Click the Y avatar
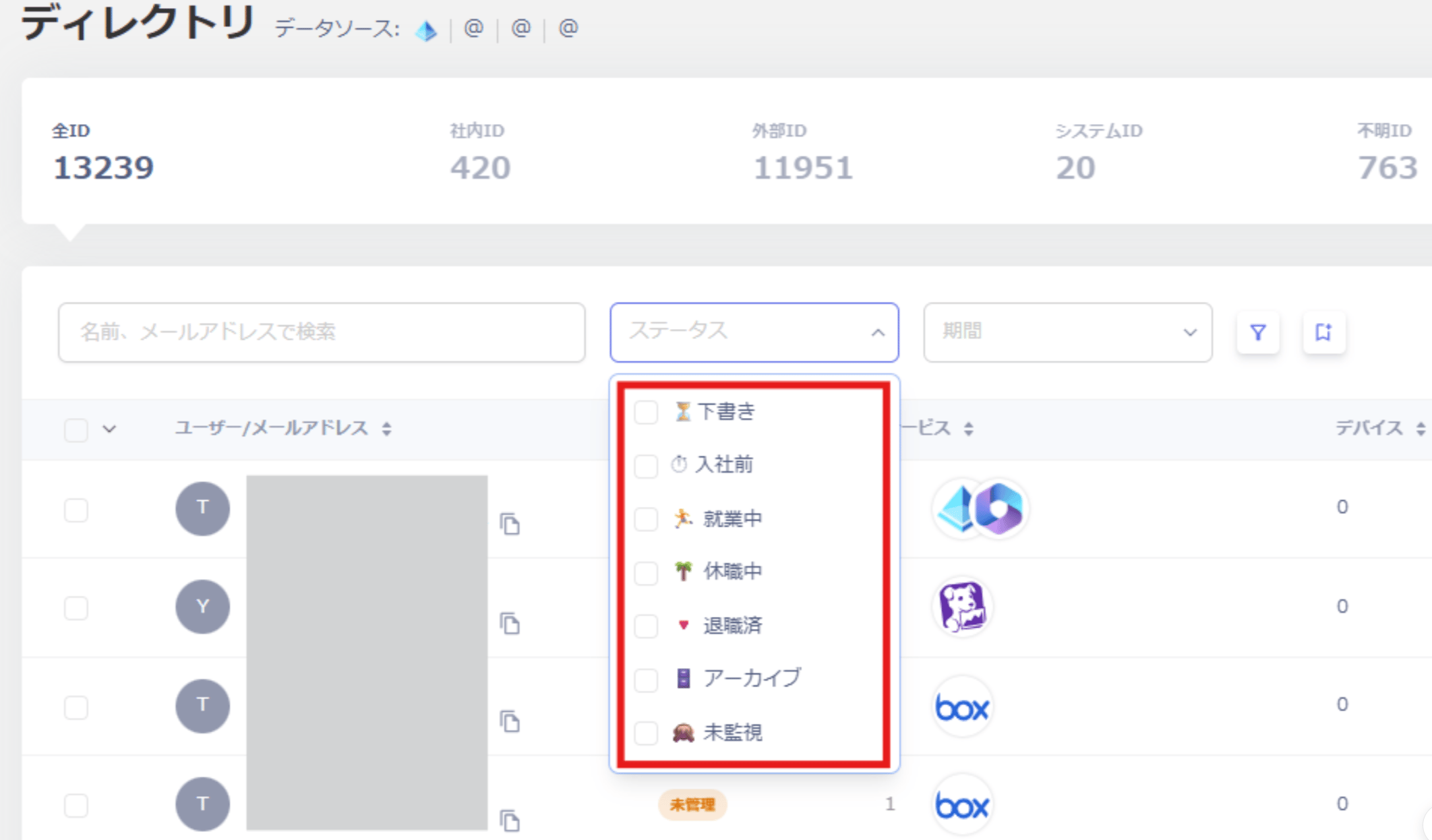The width and height of the screenshot is (1432, 840). pos(202,607)
